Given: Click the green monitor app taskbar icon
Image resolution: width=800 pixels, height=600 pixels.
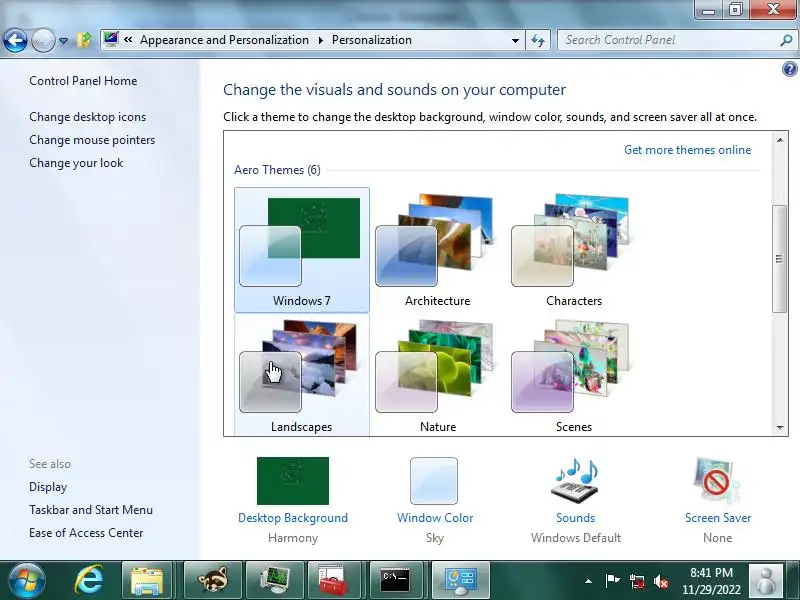Looking at the screenshot, I should pyautogui.click(x=274, y=581).
